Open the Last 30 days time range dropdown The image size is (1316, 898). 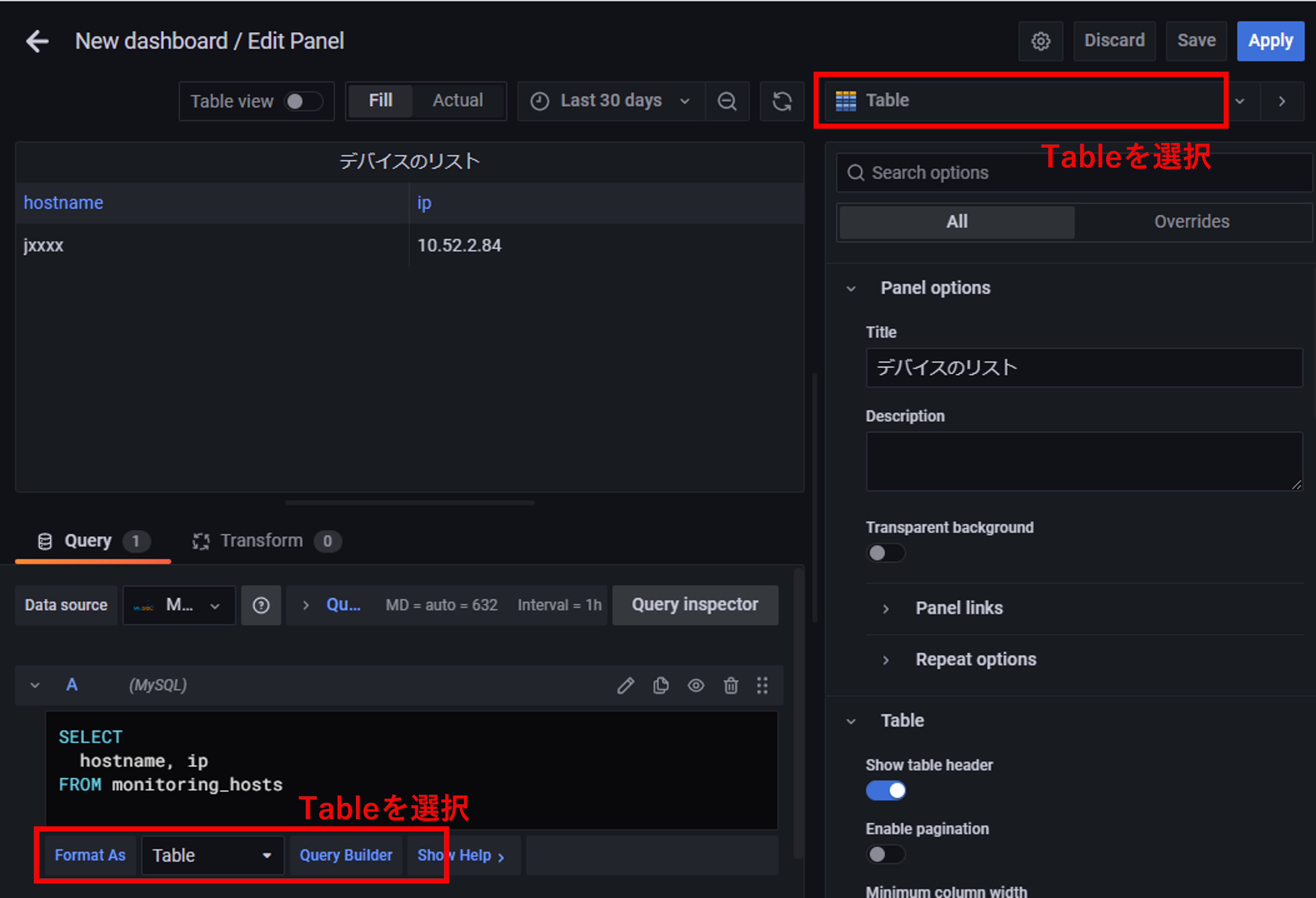pyautogui.click(x=611, y=101)
